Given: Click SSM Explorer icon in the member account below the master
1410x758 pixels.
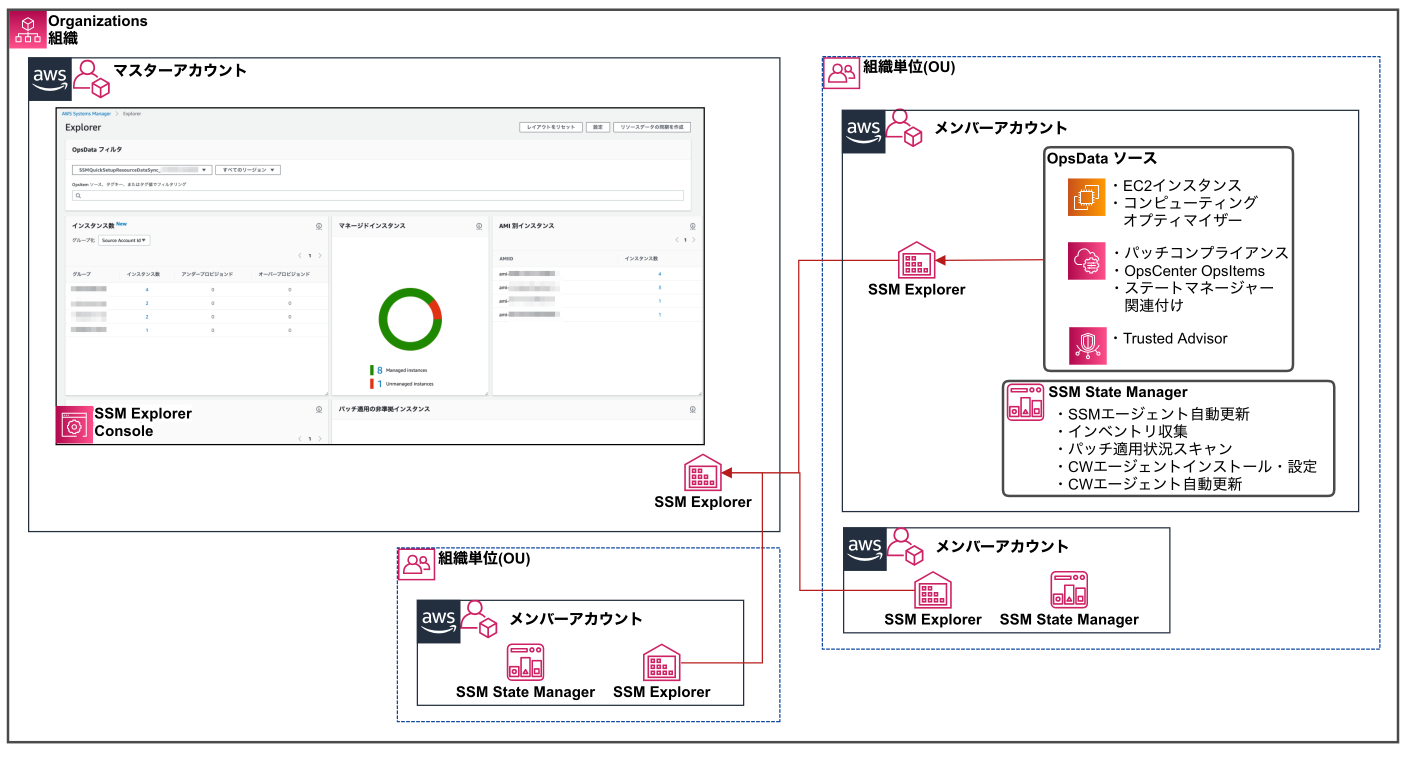Looking at the screenshot, I should tap(661, 663).
